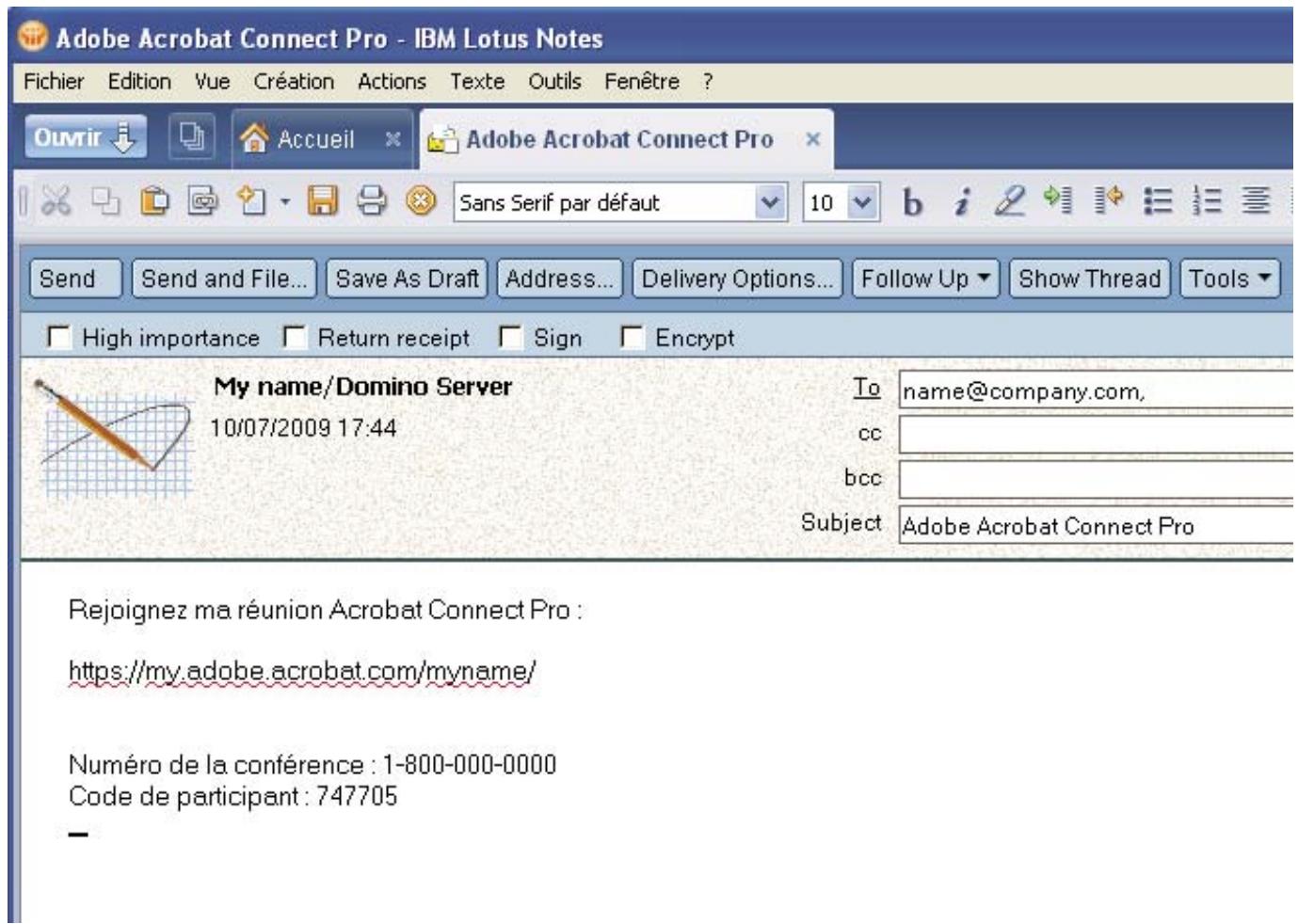This screenshot has height=924, width=1298.
Task: Open the Vue menu
Action: coord(212,82)
